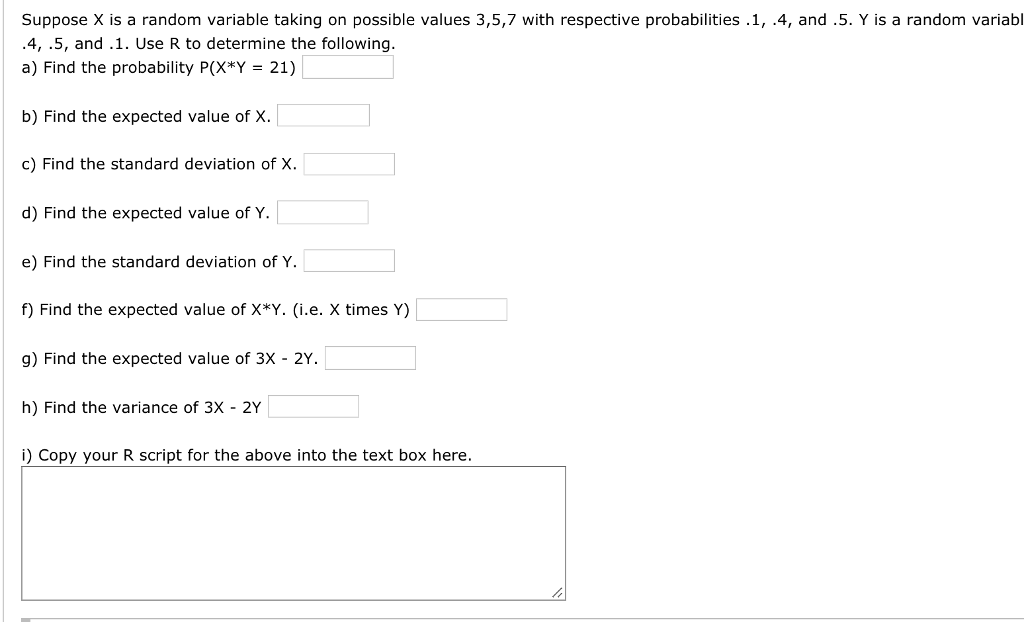1024x622 pixels.
Task: Click the field beside 'standard deviation of Y.'
Action: point(349,260)
